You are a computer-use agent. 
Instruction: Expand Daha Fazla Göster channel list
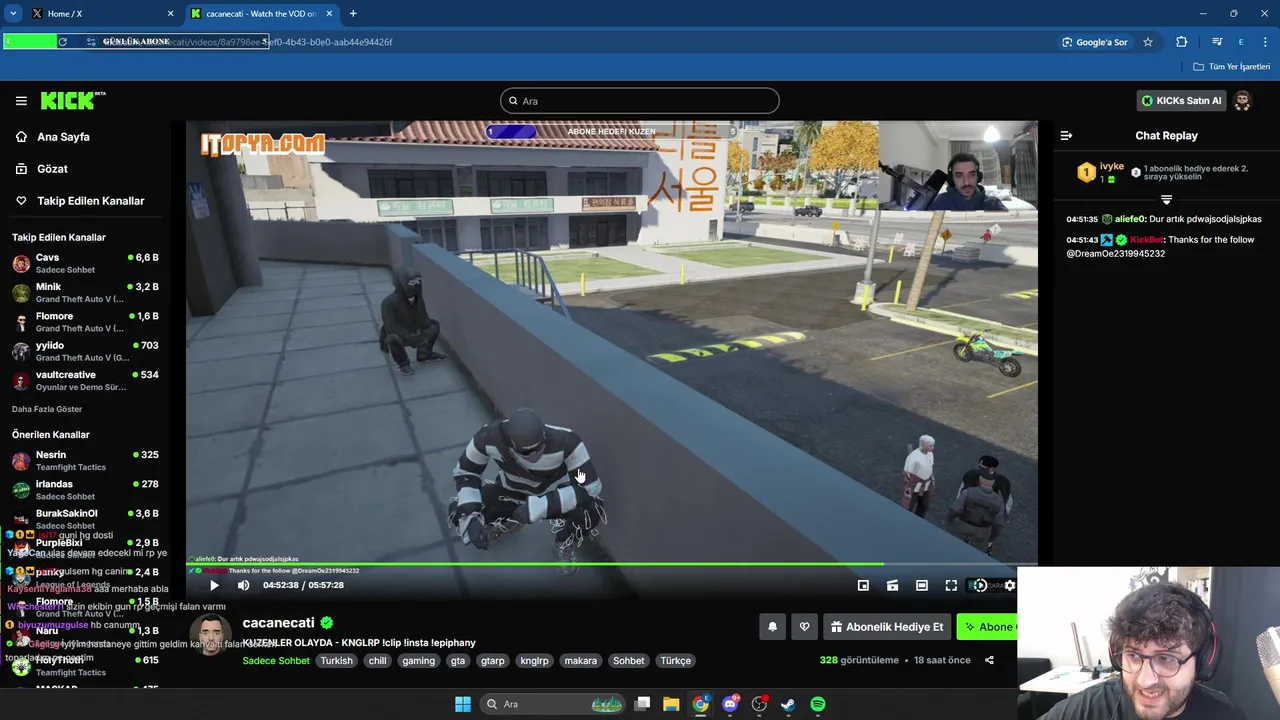(47, 409)
